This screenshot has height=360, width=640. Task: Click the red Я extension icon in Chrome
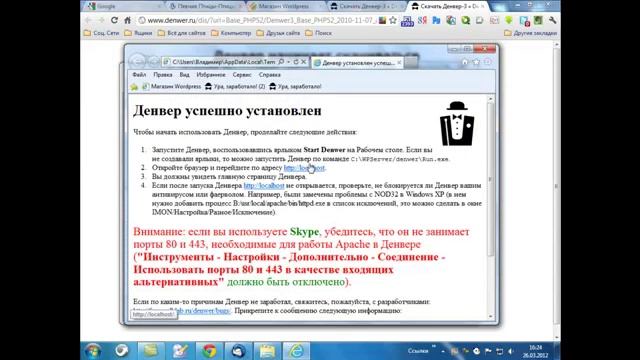(422, 20)
